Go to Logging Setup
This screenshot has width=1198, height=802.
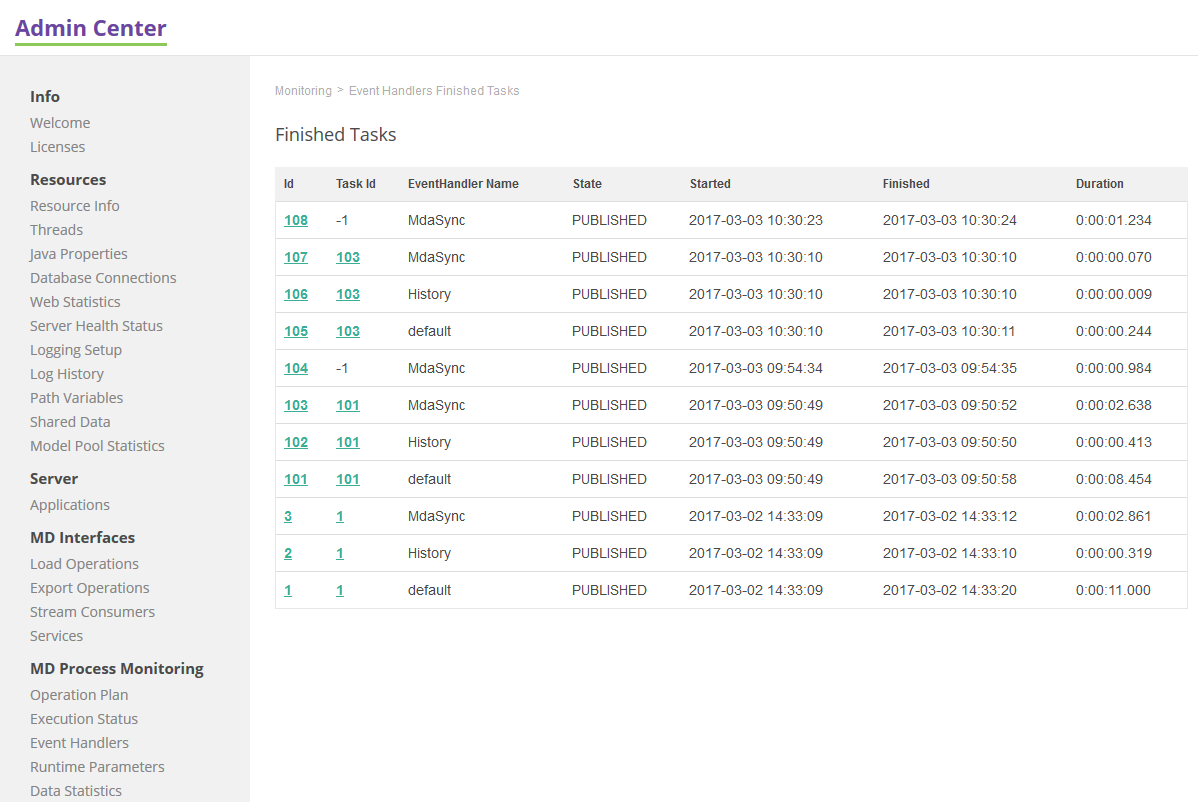[x=76, y=350]
